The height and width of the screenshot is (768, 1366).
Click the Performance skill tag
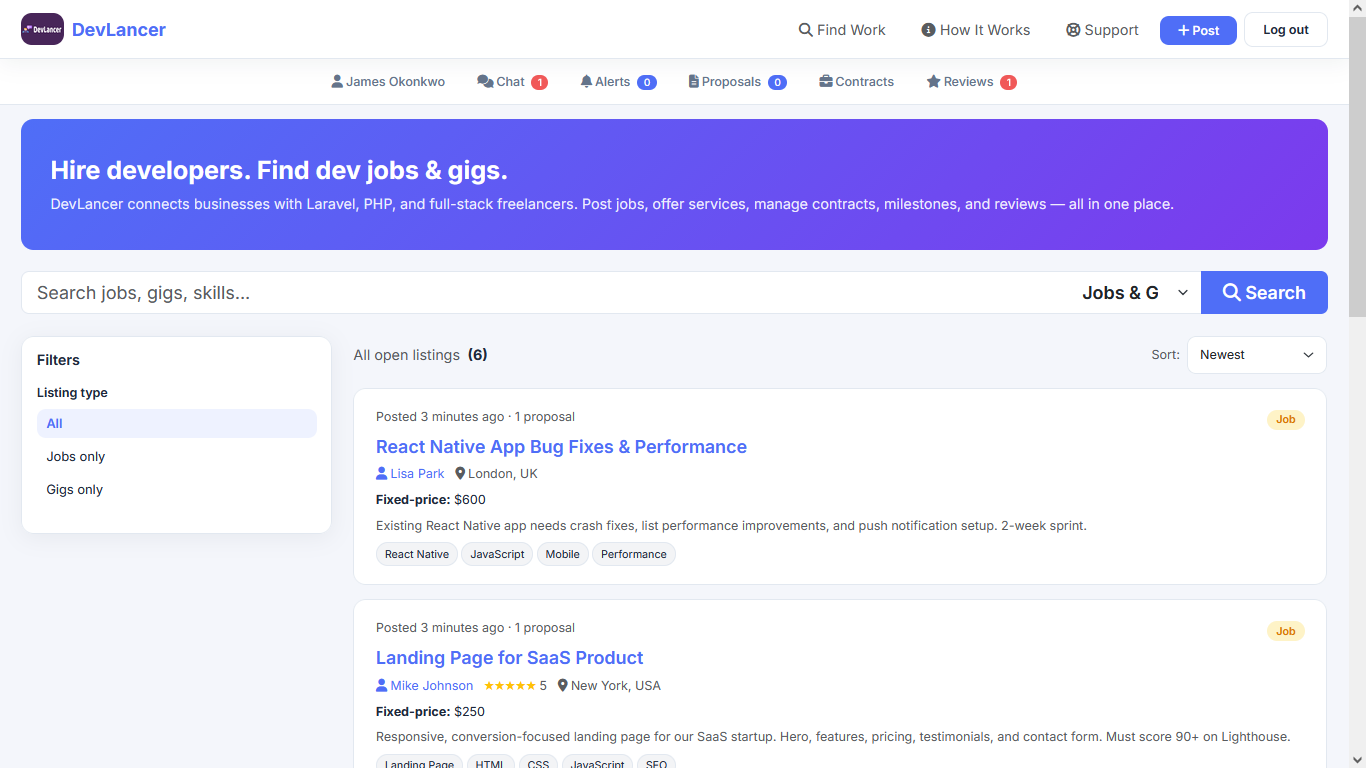(634, 554)
